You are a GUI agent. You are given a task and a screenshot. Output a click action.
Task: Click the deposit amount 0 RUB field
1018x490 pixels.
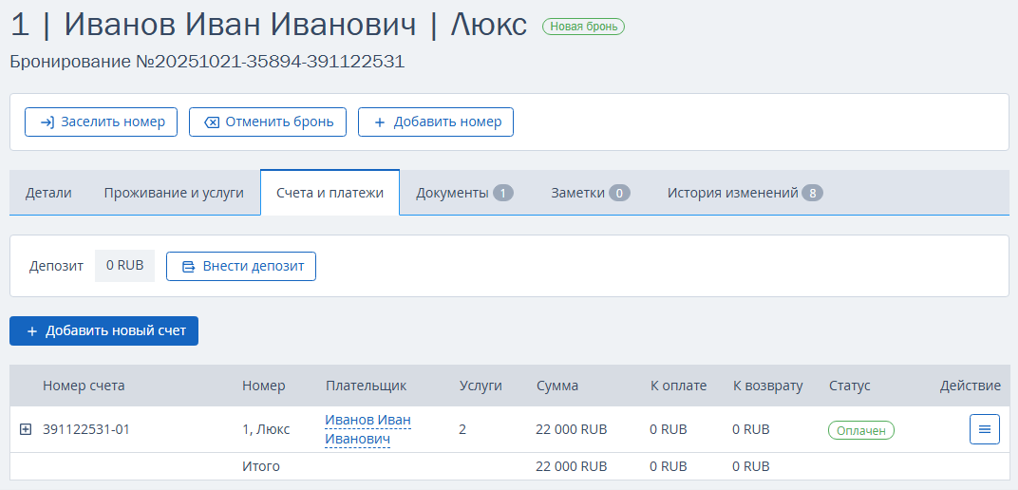tap(125, 266)
